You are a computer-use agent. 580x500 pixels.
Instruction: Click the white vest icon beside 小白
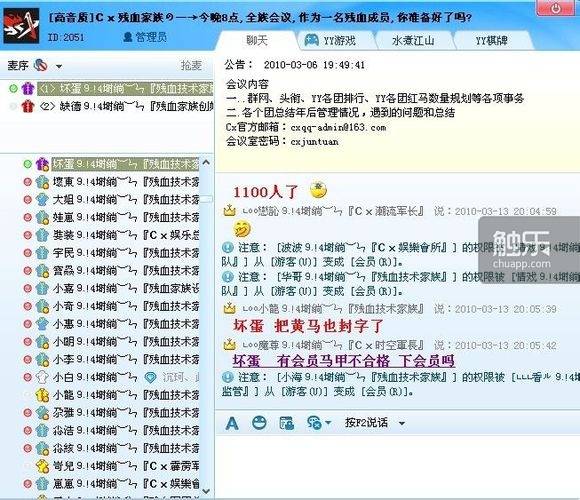[42, 377]
